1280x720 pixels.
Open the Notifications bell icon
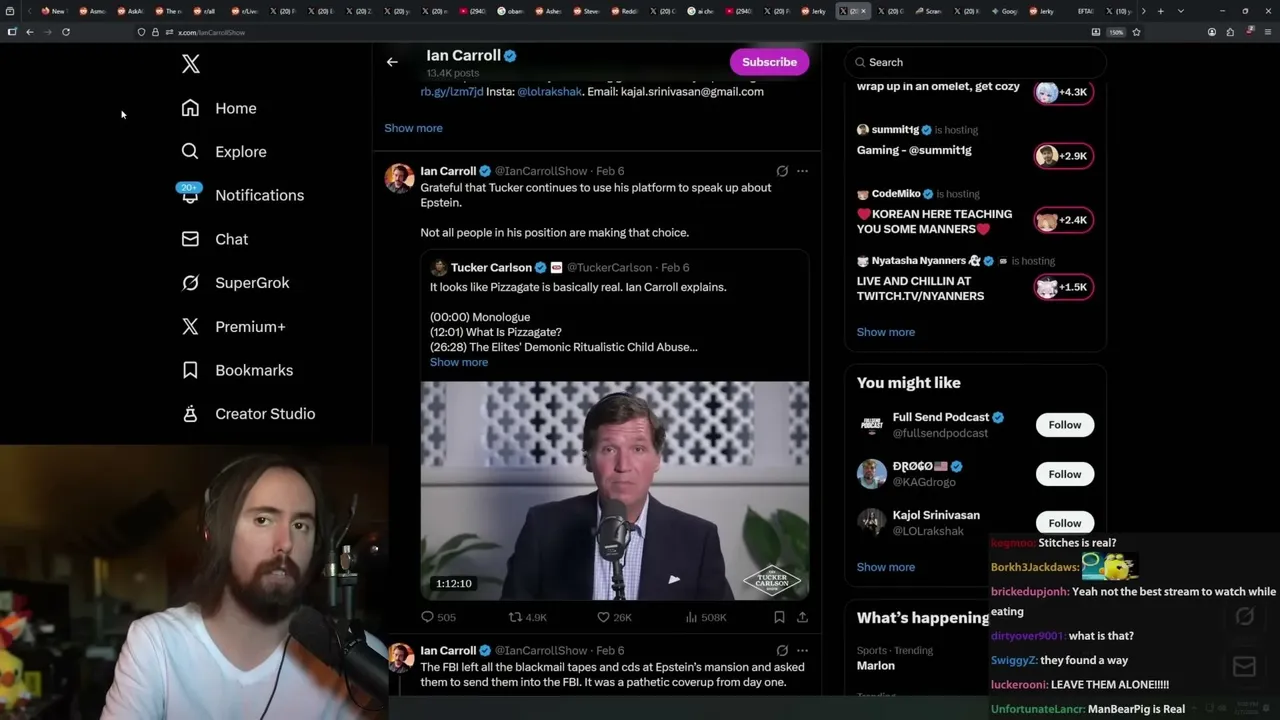[x=190, y=194]
